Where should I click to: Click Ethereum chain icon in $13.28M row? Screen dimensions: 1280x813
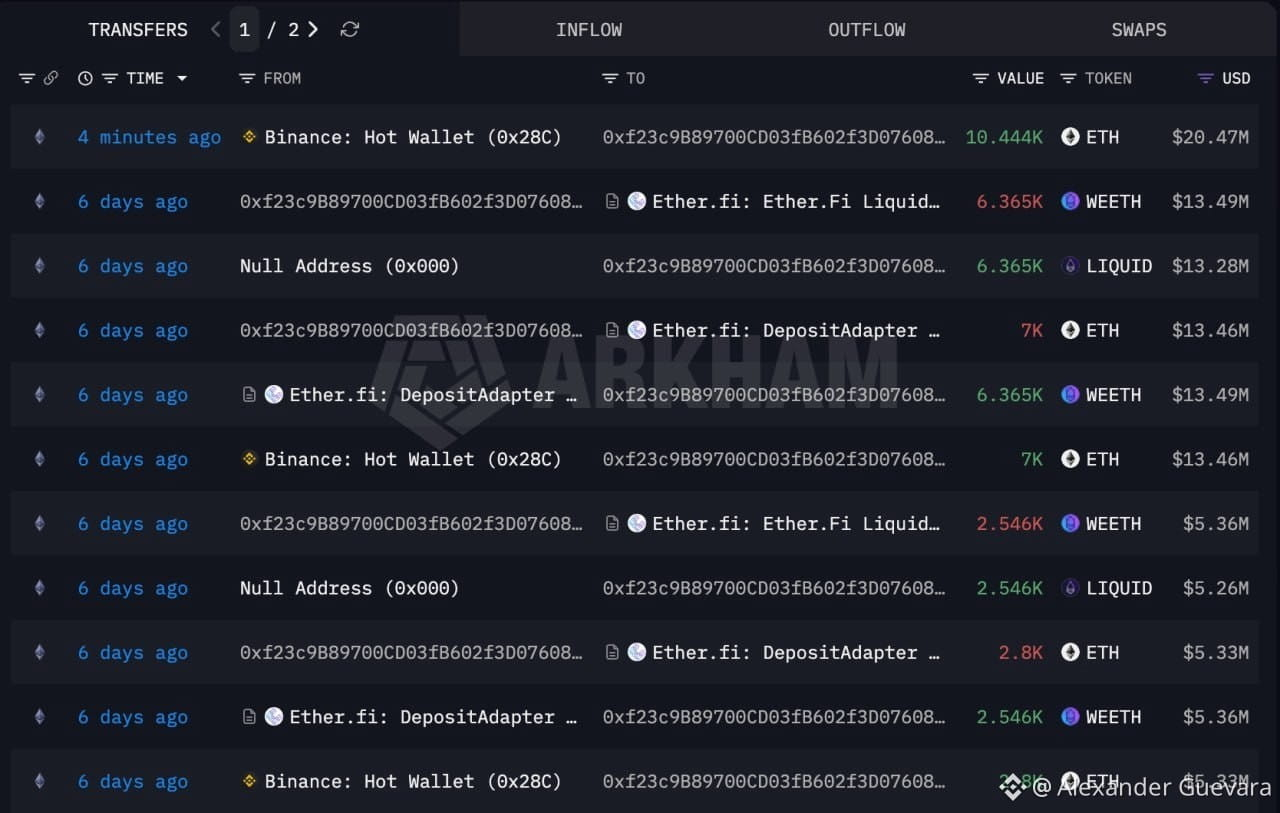point(39,266)
